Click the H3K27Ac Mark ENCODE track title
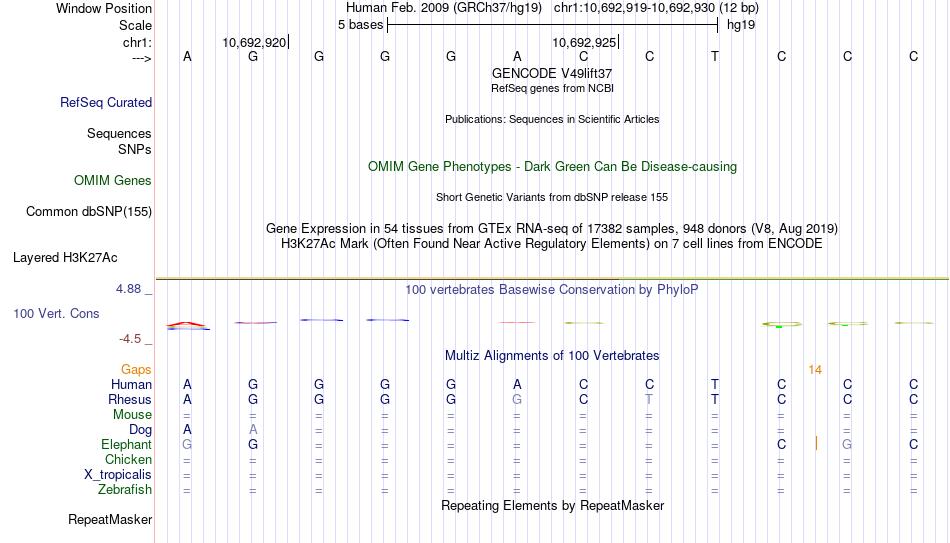This screenshot has height=543, width=950. click(x=552, y=244)
